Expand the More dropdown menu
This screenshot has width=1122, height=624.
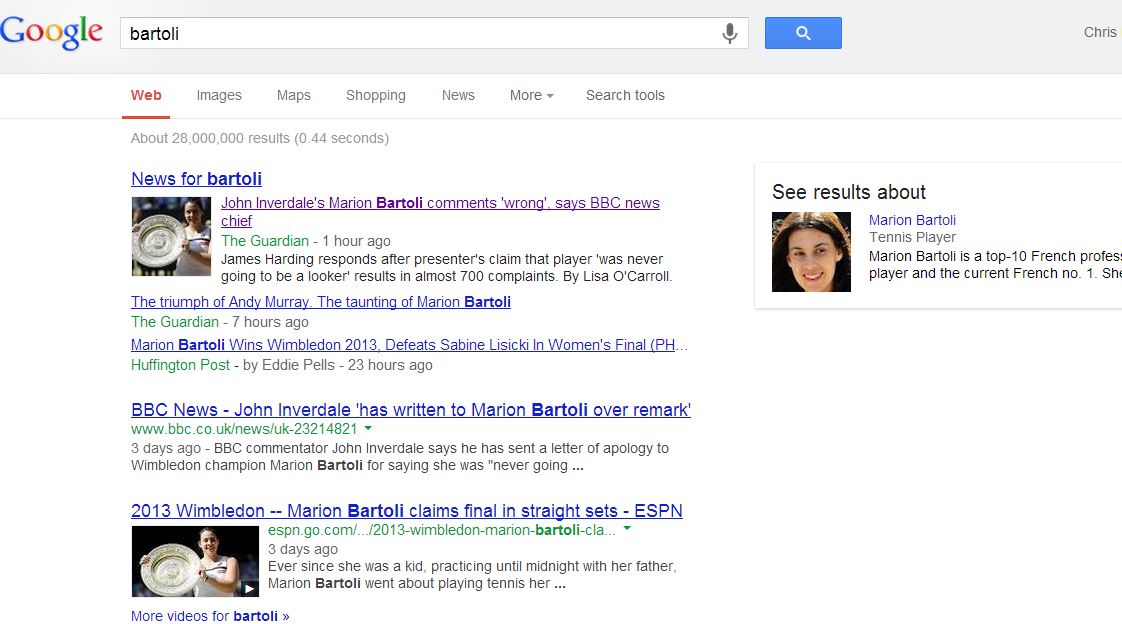click(x=532, y=95)
